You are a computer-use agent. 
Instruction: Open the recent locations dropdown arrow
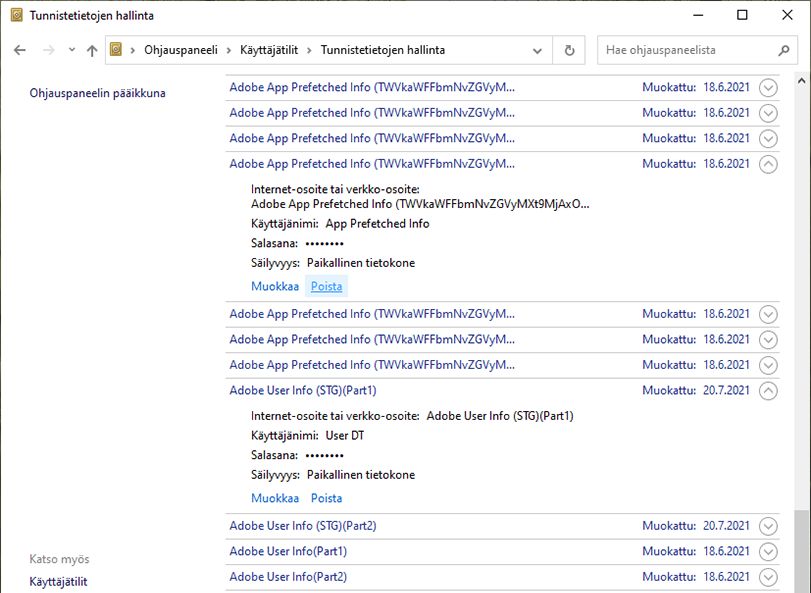tap(72, 50)
